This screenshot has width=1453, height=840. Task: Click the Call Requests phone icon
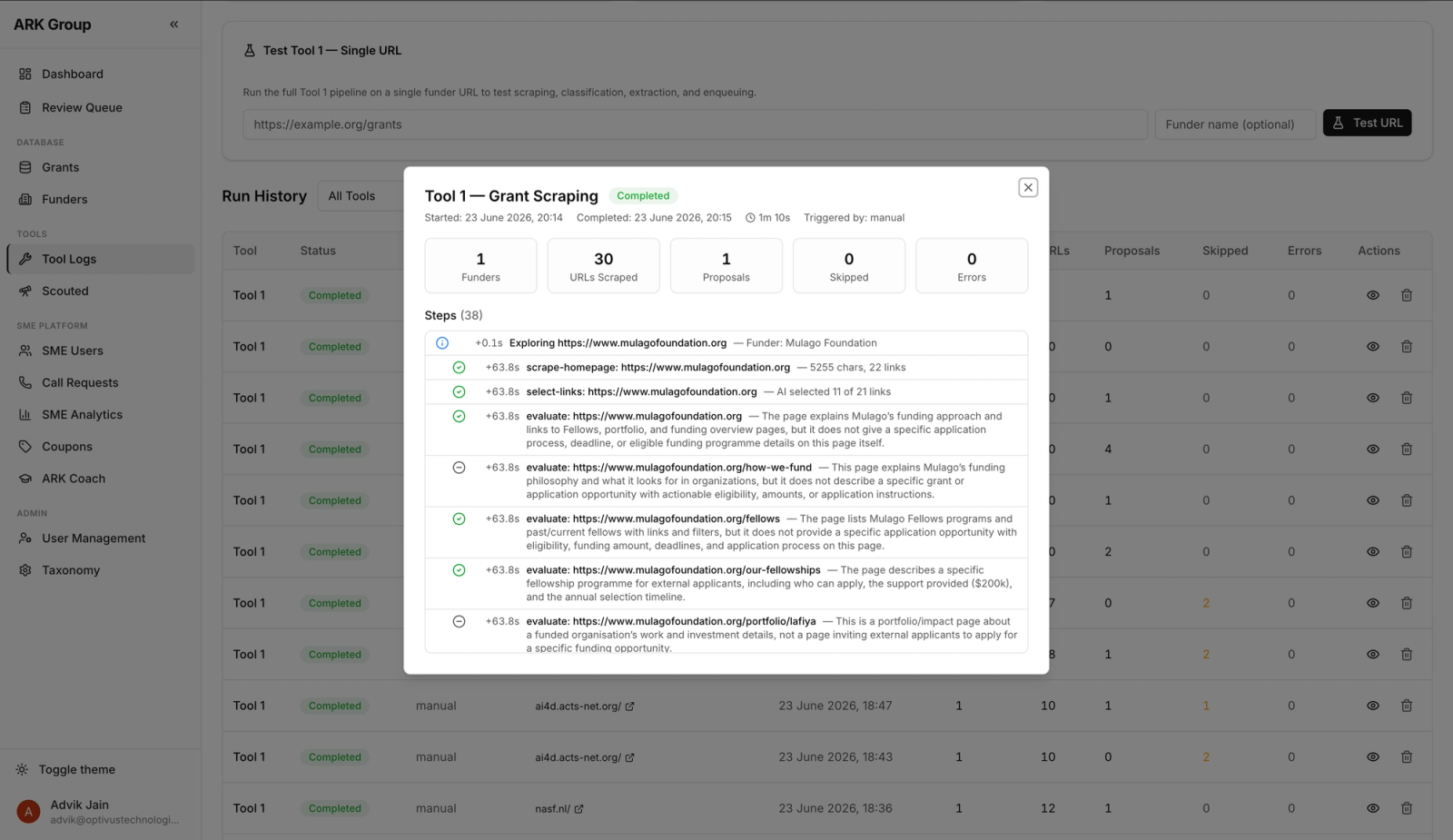25,382
